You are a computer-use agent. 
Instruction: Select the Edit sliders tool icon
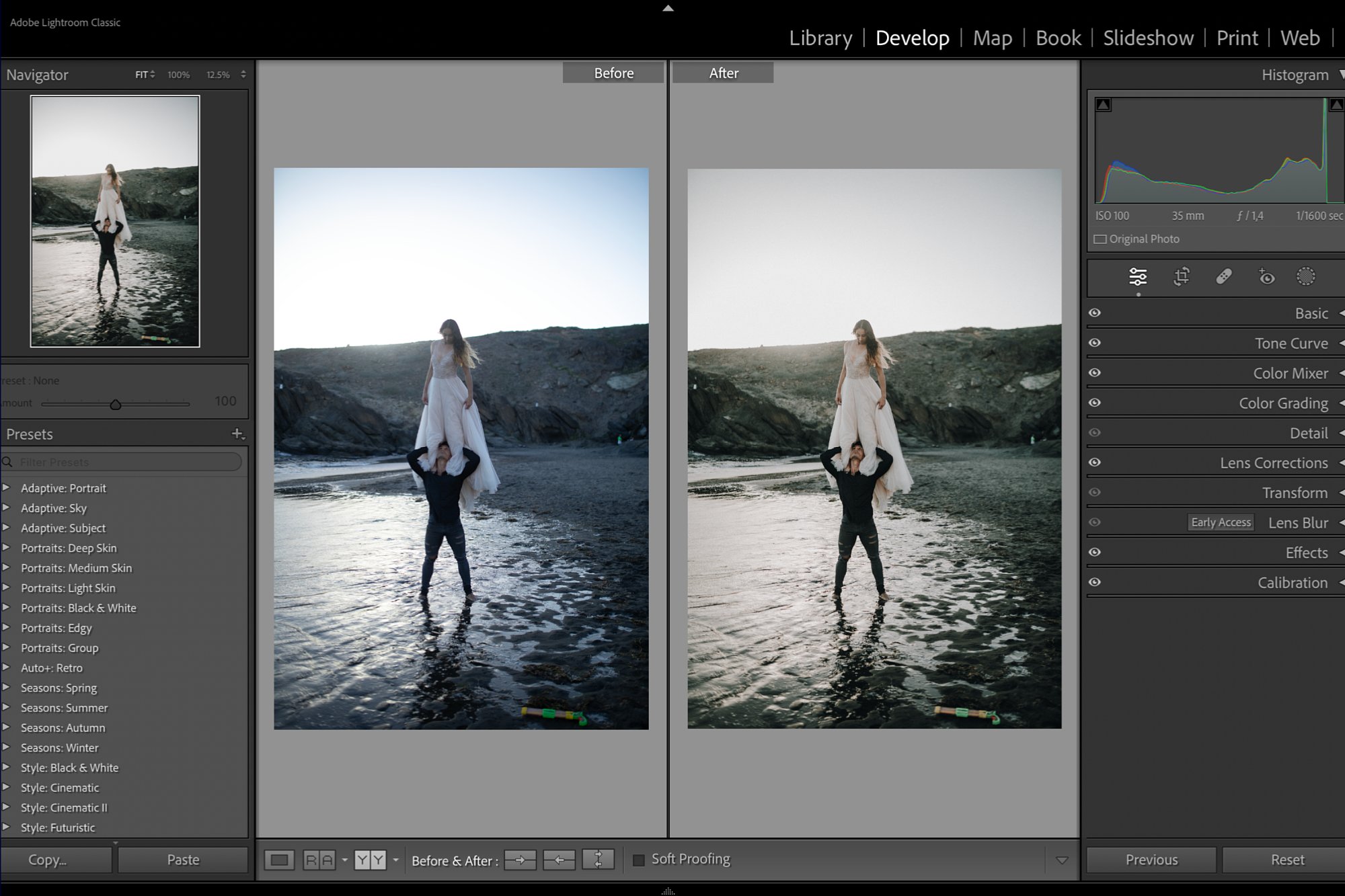point(1138,277)
